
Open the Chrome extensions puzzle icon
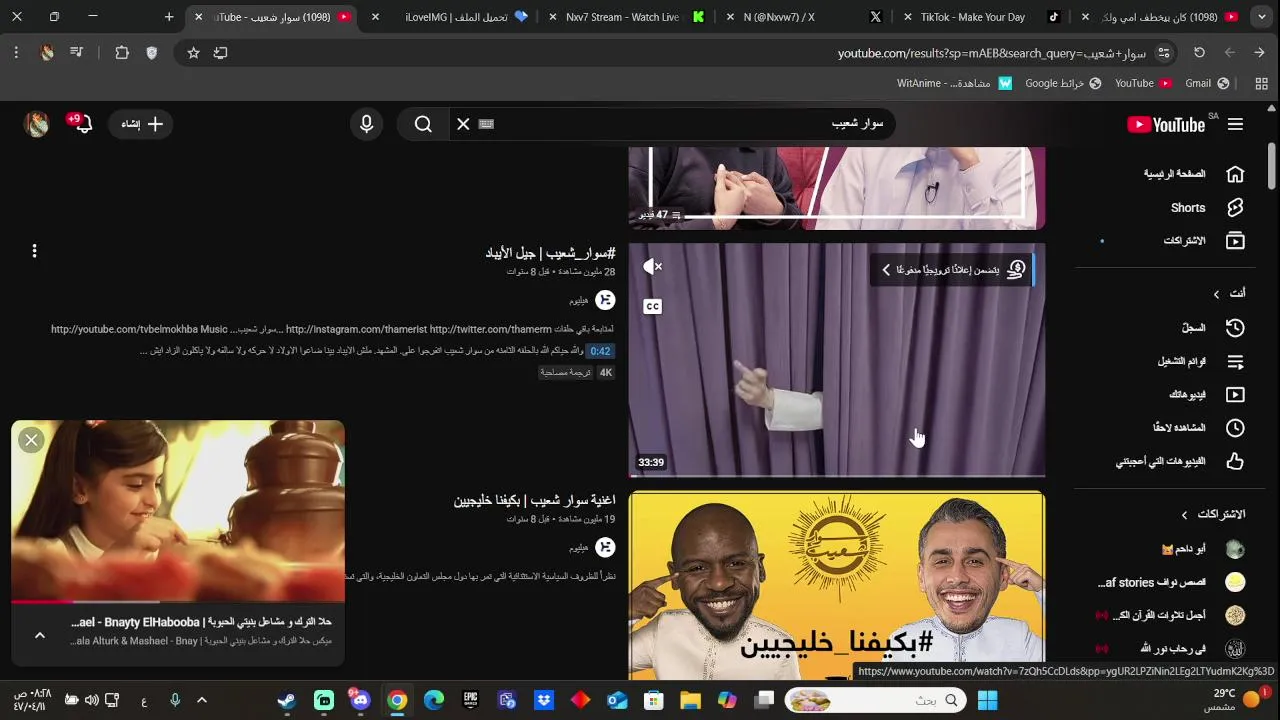122,53
